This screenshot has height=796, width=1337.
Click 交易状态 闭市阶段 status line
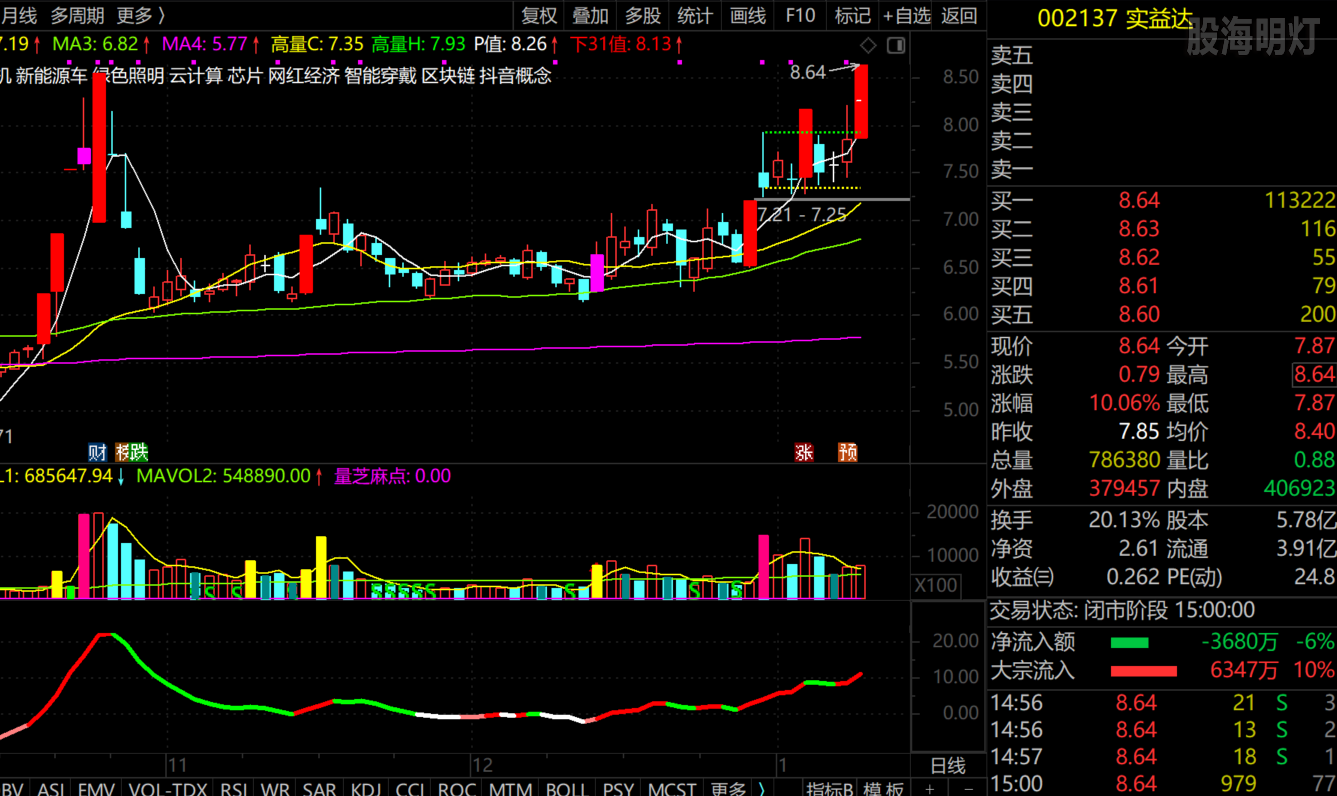tap(1122, 610)
